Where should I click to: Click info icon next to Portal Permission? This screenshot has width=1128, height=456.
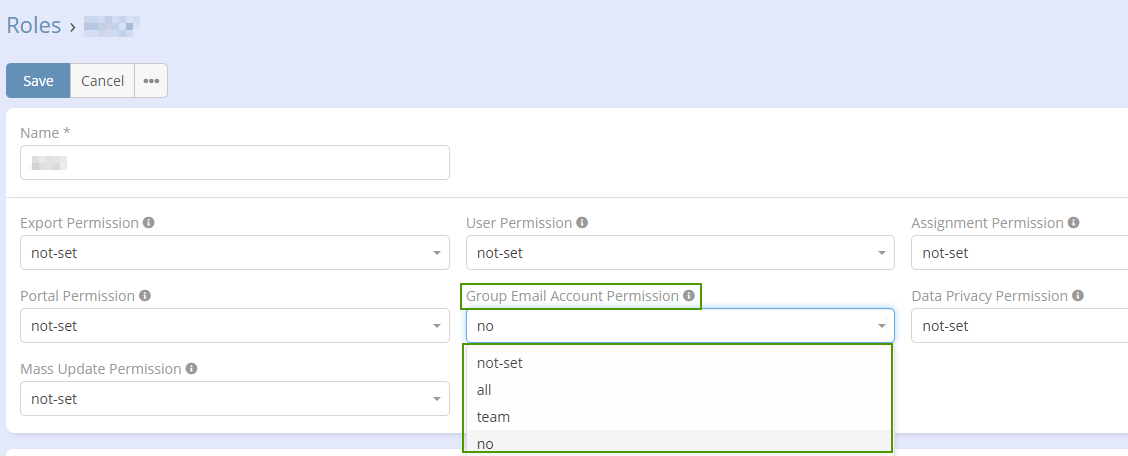(x=145, y=296)
